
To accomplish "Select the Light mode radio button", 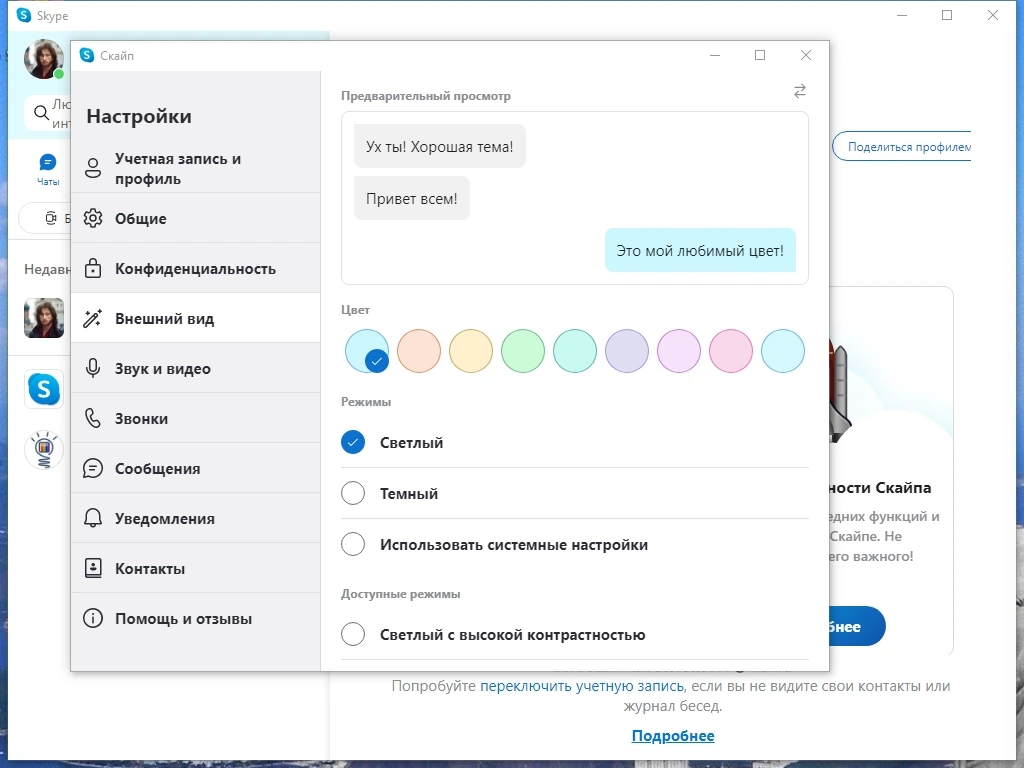I will click(353, 442).
